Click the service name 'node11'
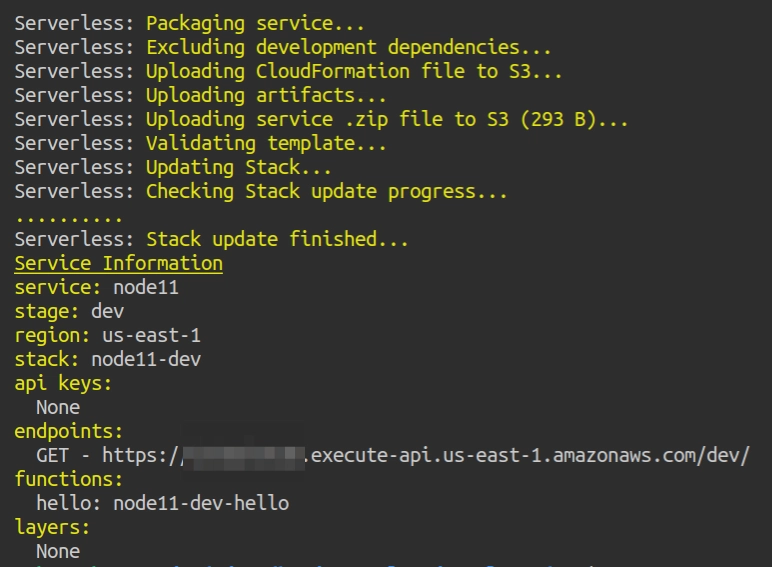 (x=146, y=287)
